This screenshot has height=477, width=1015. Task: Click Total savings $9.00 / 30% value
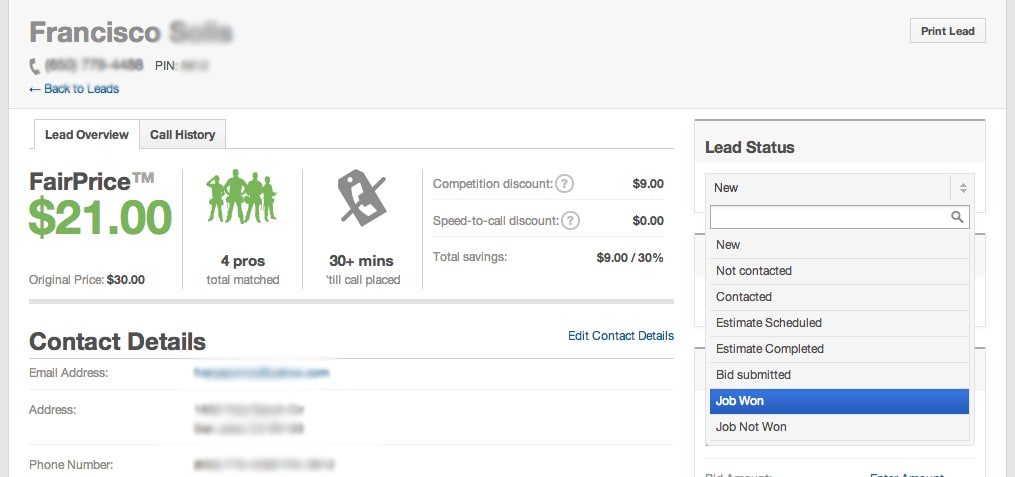pos(630,258)
